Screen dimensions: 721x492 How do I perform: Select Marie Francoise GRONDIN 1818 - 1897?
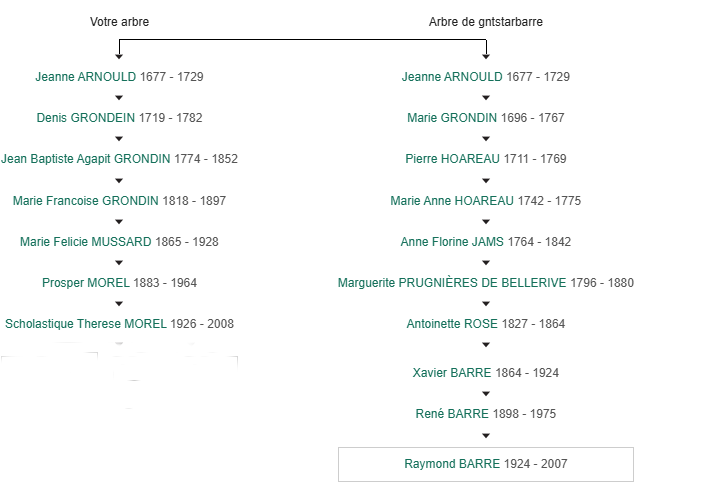(x=86, y=201)
